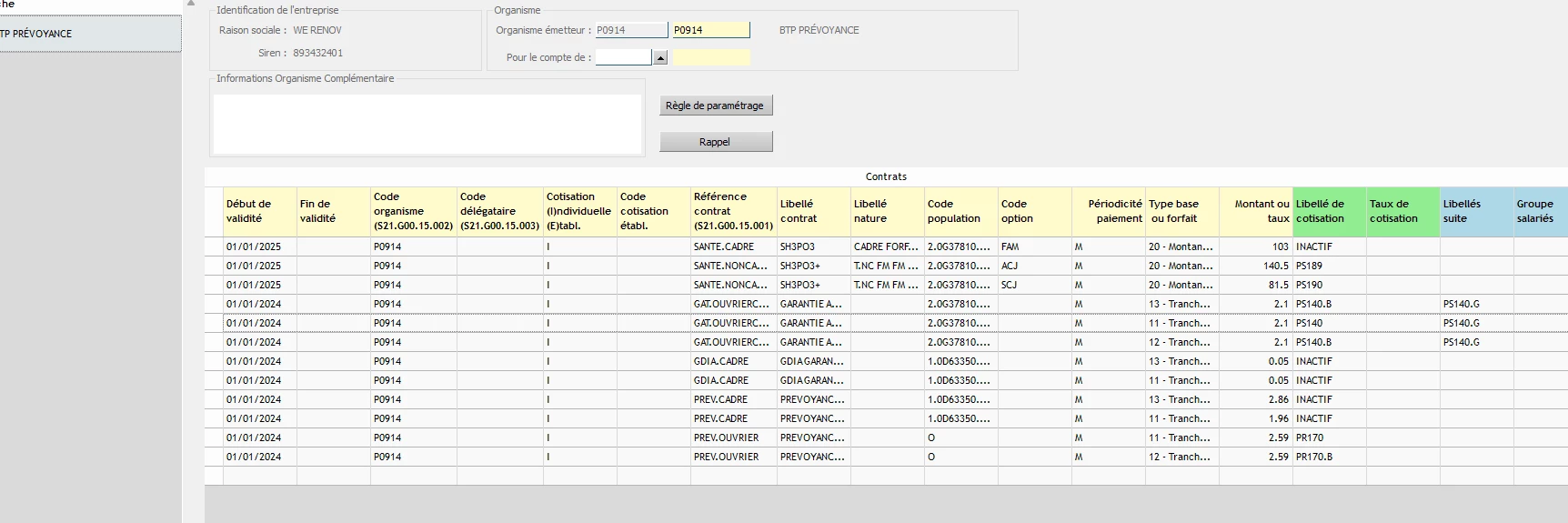This screenshot has width=1568, height=523.
Task: Select the 'Référence contrat' column header
Action: click(733, 212)
